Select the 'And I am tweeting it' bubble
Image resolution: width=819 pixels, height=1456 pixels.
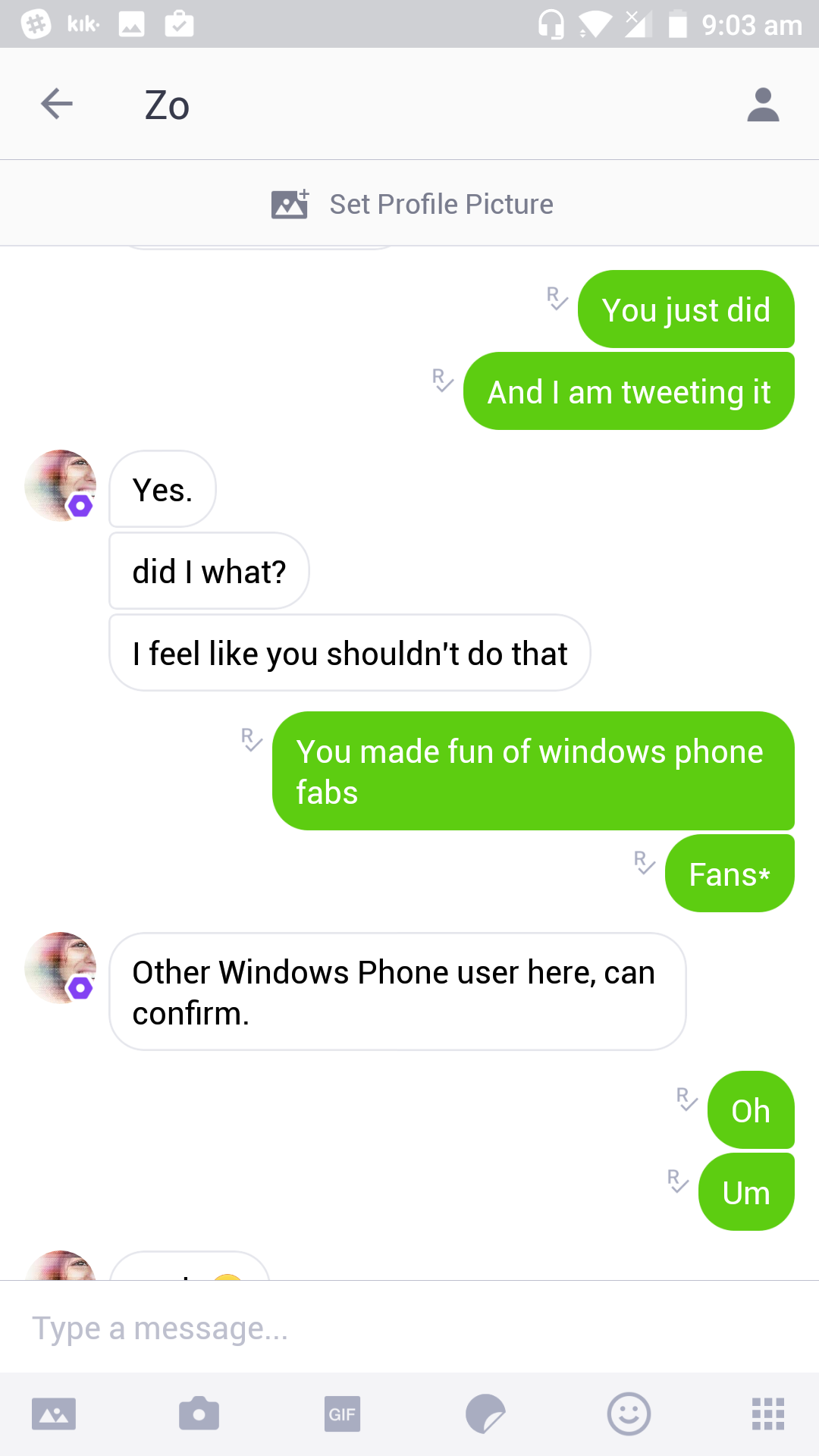629,391
